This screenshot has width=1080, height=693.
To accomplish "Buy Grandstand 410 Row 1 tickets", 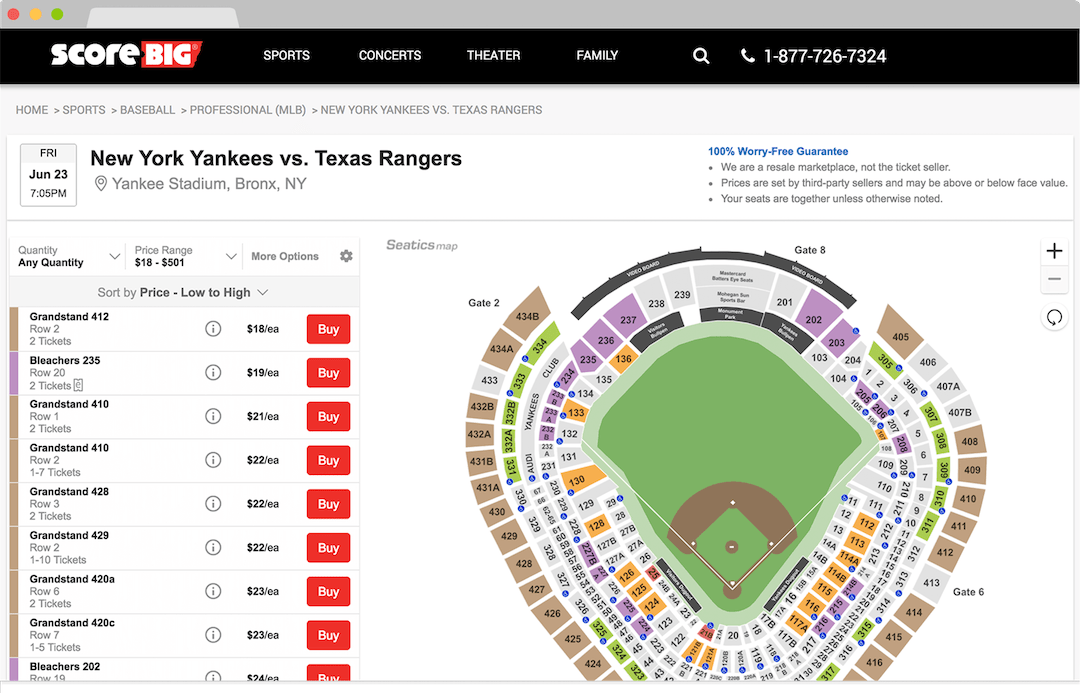I will coord(328,417).
